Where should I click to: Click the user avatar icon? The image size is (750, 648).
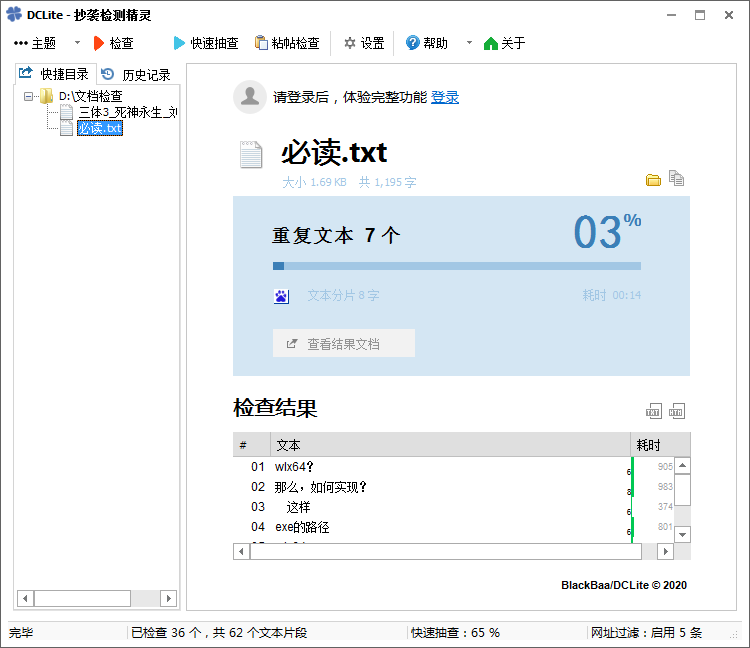click(x=249, y=97)
